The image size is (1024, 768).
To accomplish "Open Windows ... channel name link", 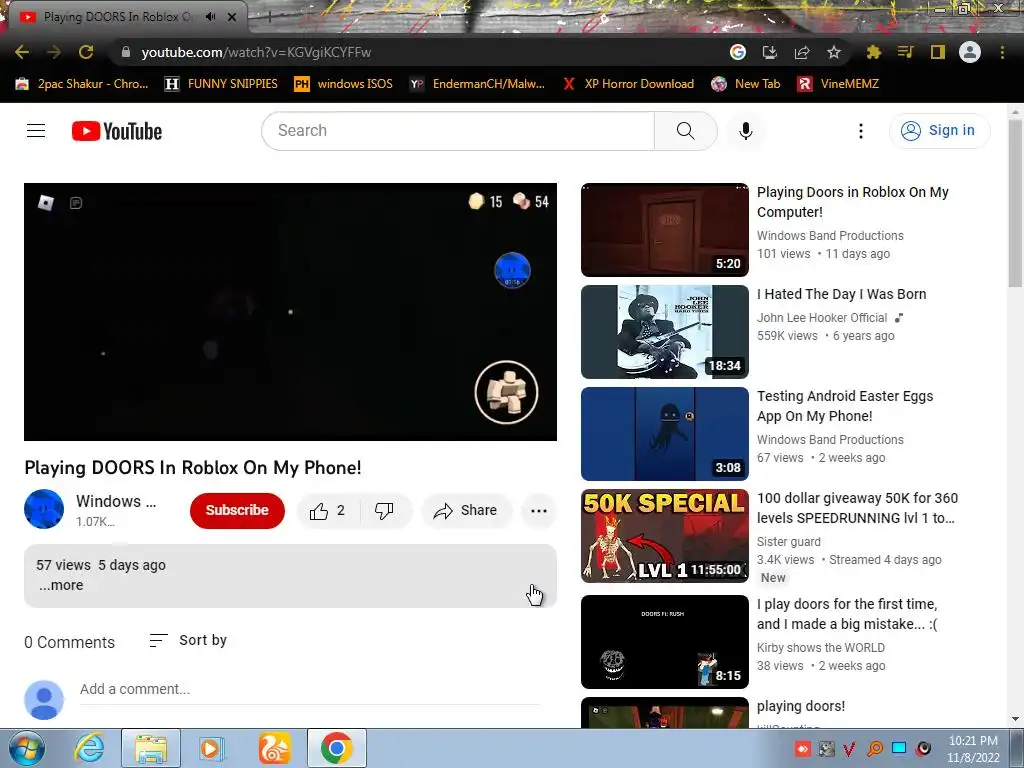I will click(116, 501).
